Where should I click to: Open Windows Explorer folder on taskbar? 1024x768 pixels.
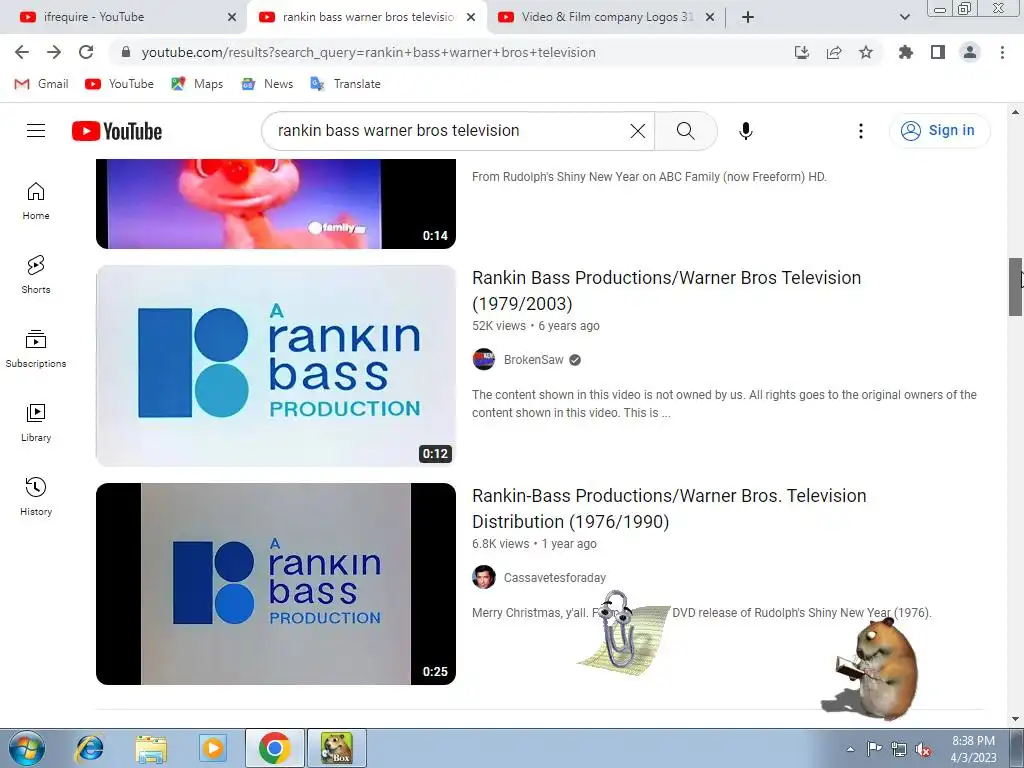151,748
